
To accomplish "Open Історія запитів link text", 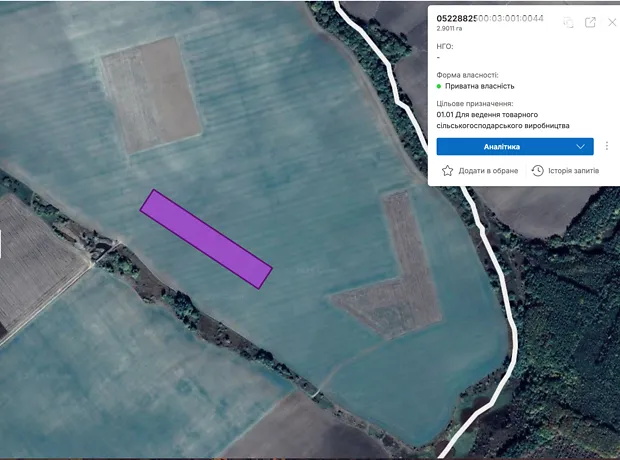I will pyautogui.click(x=574, y=171).
